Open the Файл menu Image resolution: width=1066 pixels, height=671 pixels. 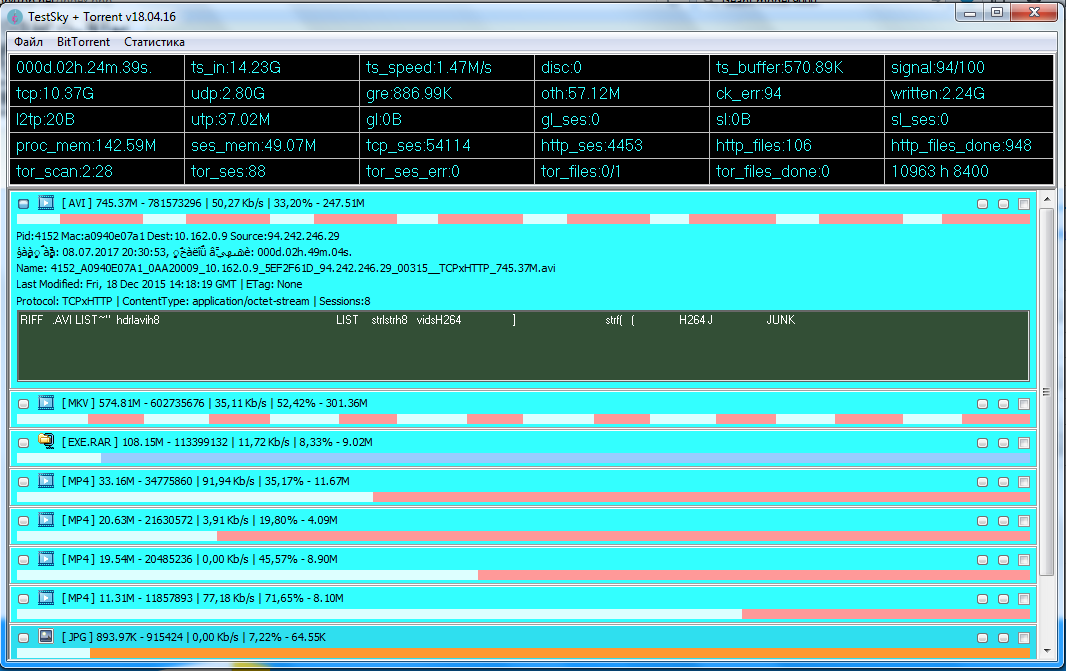(x=28, y=42)
